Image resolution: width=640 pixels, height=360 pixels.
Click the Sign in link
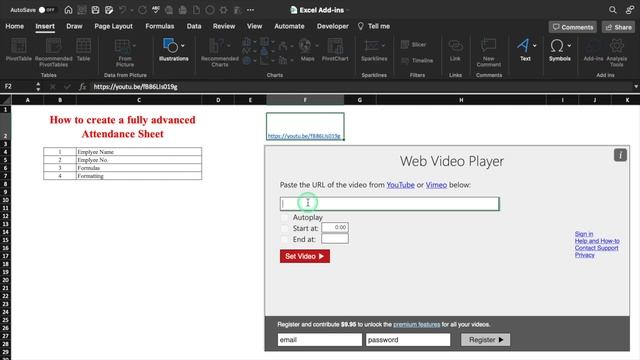[x=584, y=234]
